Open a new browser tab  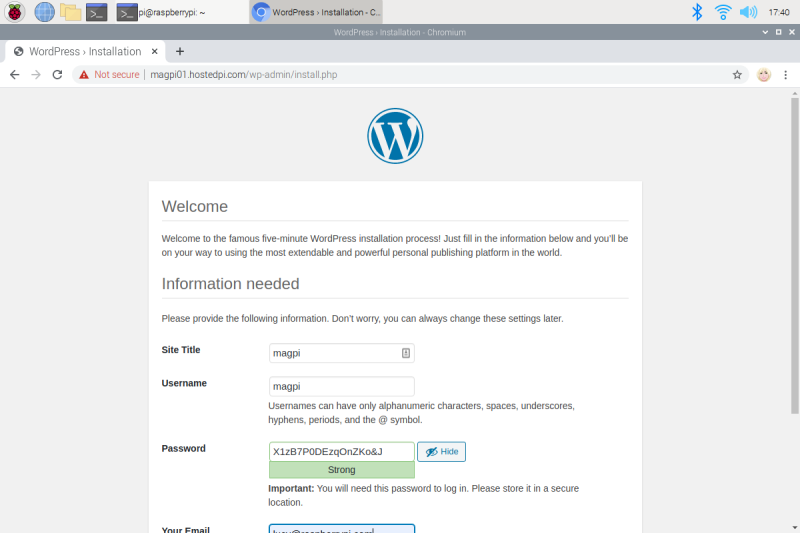(x=180, y=52)
